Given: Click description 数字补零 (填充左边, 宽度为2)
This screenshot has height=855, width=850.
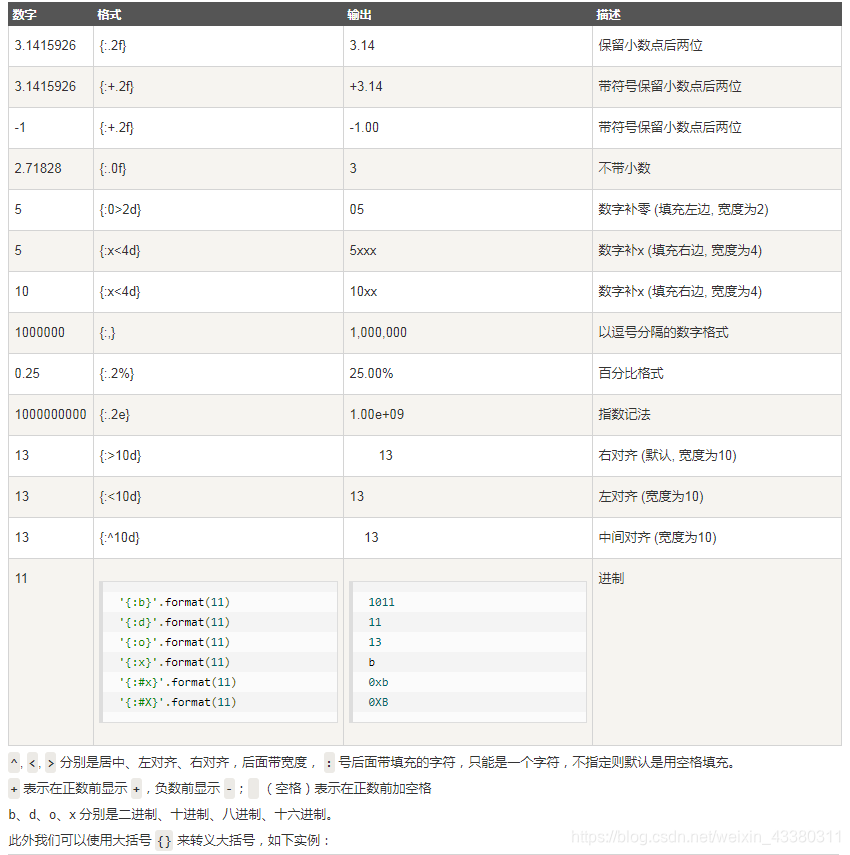Looking at the screenshot, I should point(683,209).
